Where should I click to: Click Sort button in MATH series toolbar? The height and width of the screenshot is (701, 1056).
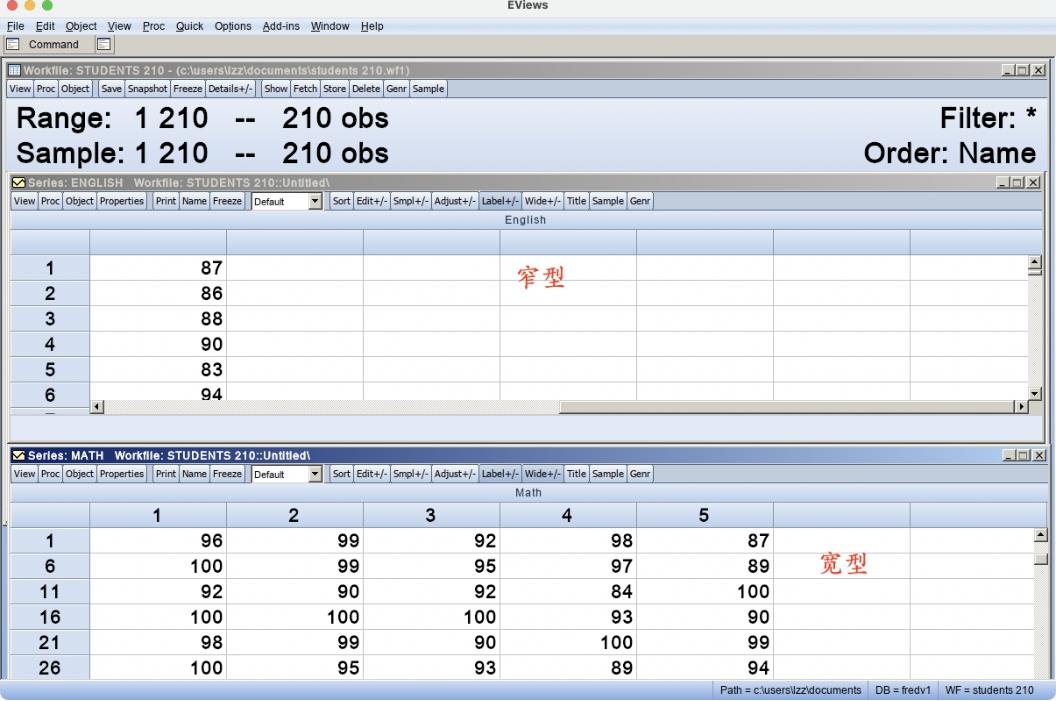(341, 474)
